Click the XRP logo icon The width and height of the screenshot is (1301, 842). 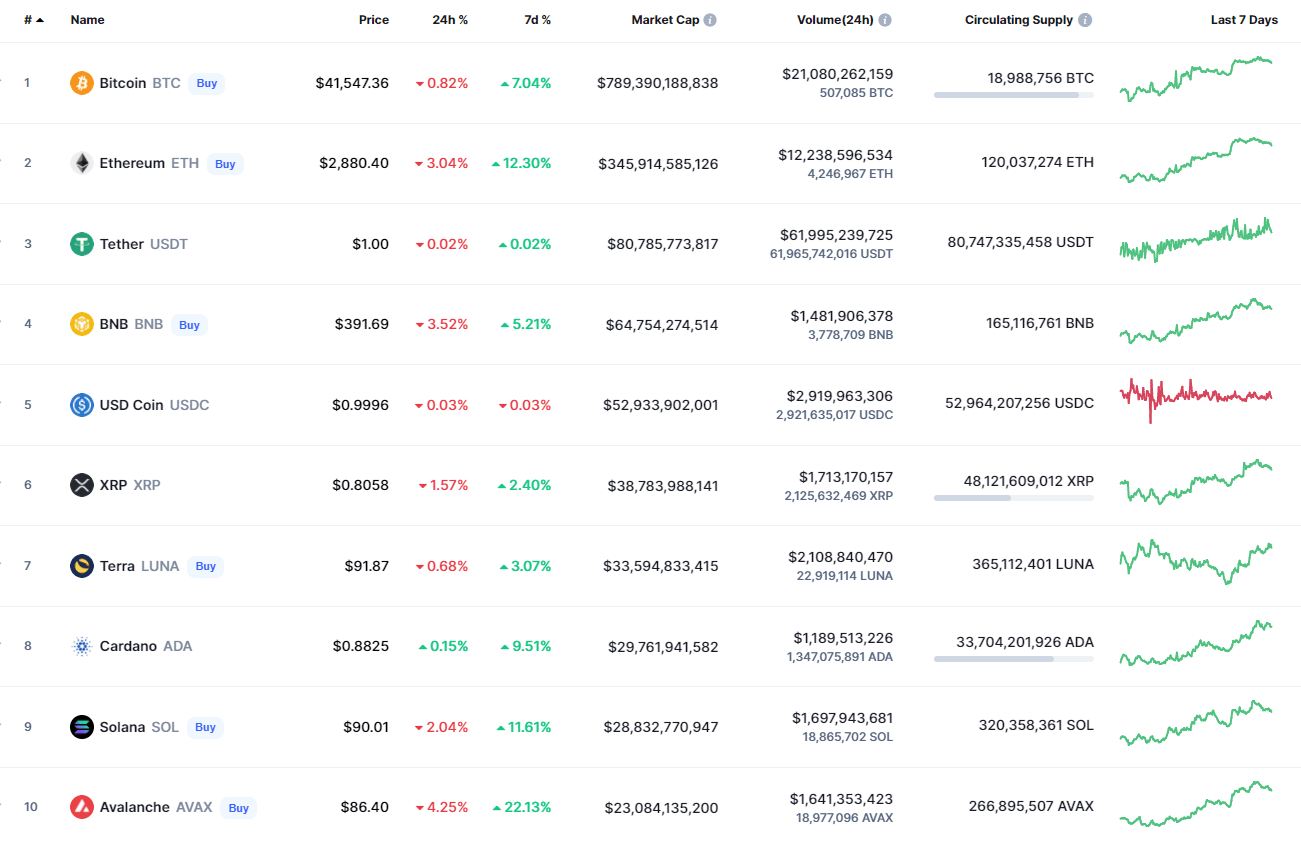82,485
